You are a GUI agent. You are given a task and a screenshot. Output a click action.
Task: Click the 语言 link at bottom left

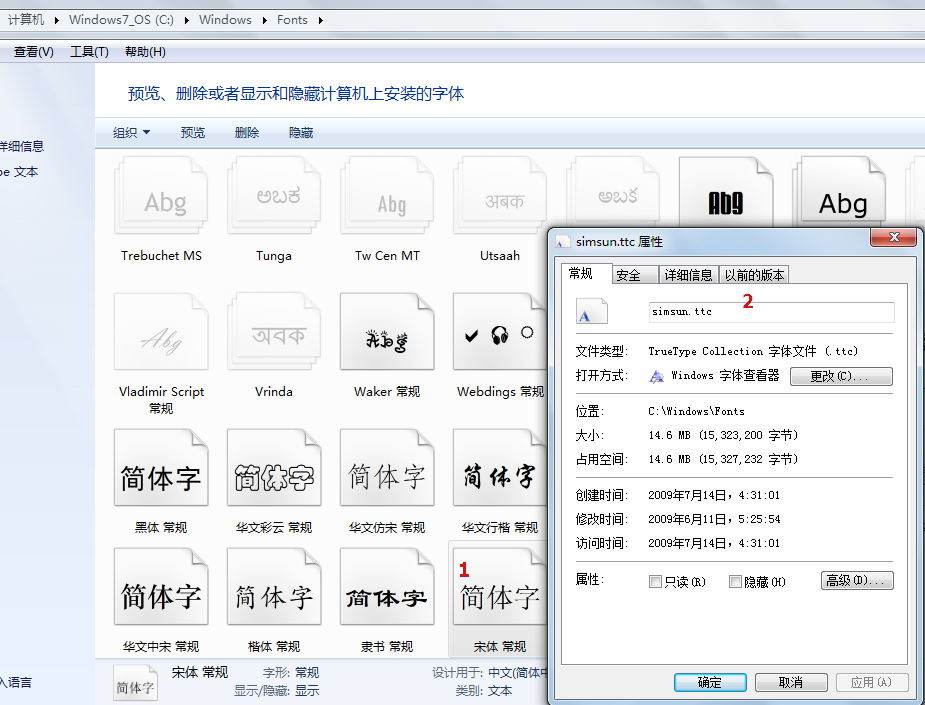coord(16,683)
